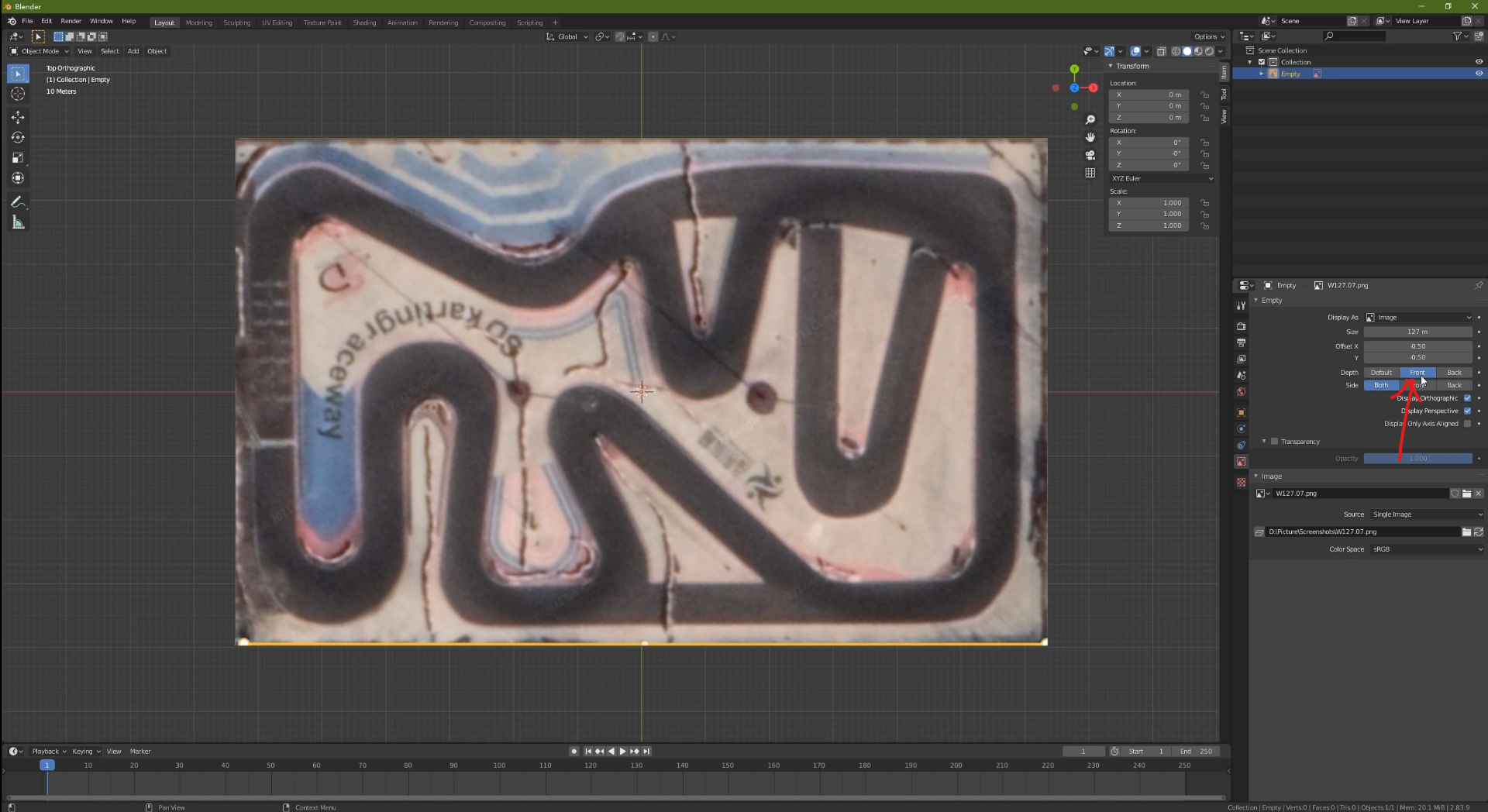Reload the image file
Screen dimensions: 1488x812
coord(1478,532)
